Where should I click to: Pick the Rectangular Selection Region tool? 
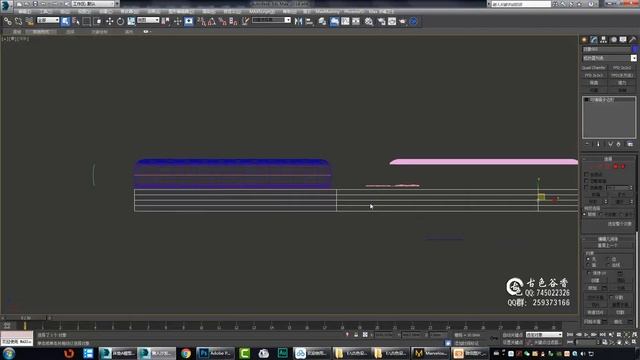click(x=87, y=21)
